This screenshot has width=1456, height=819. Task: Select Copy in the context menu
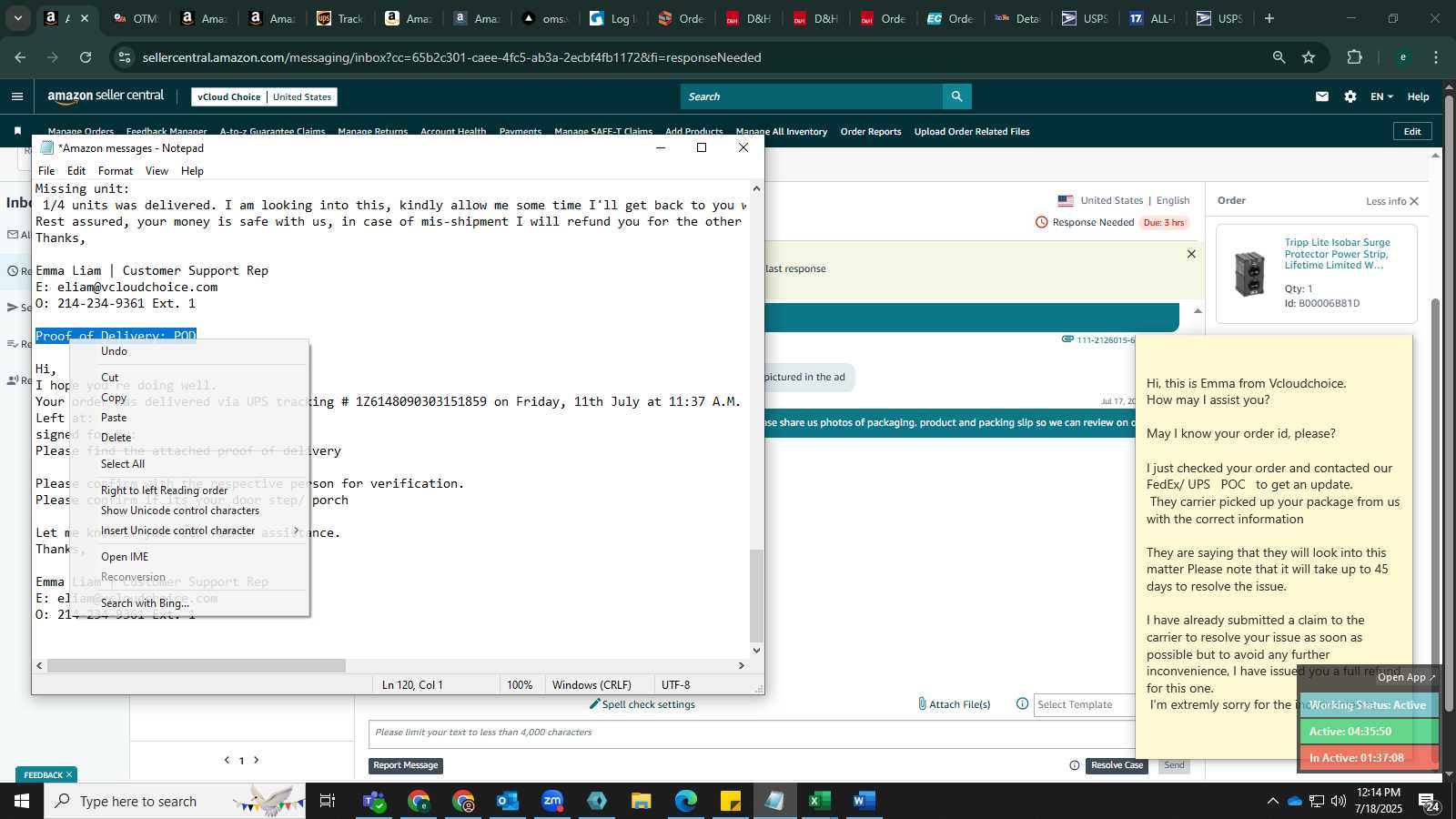point(190,398)
